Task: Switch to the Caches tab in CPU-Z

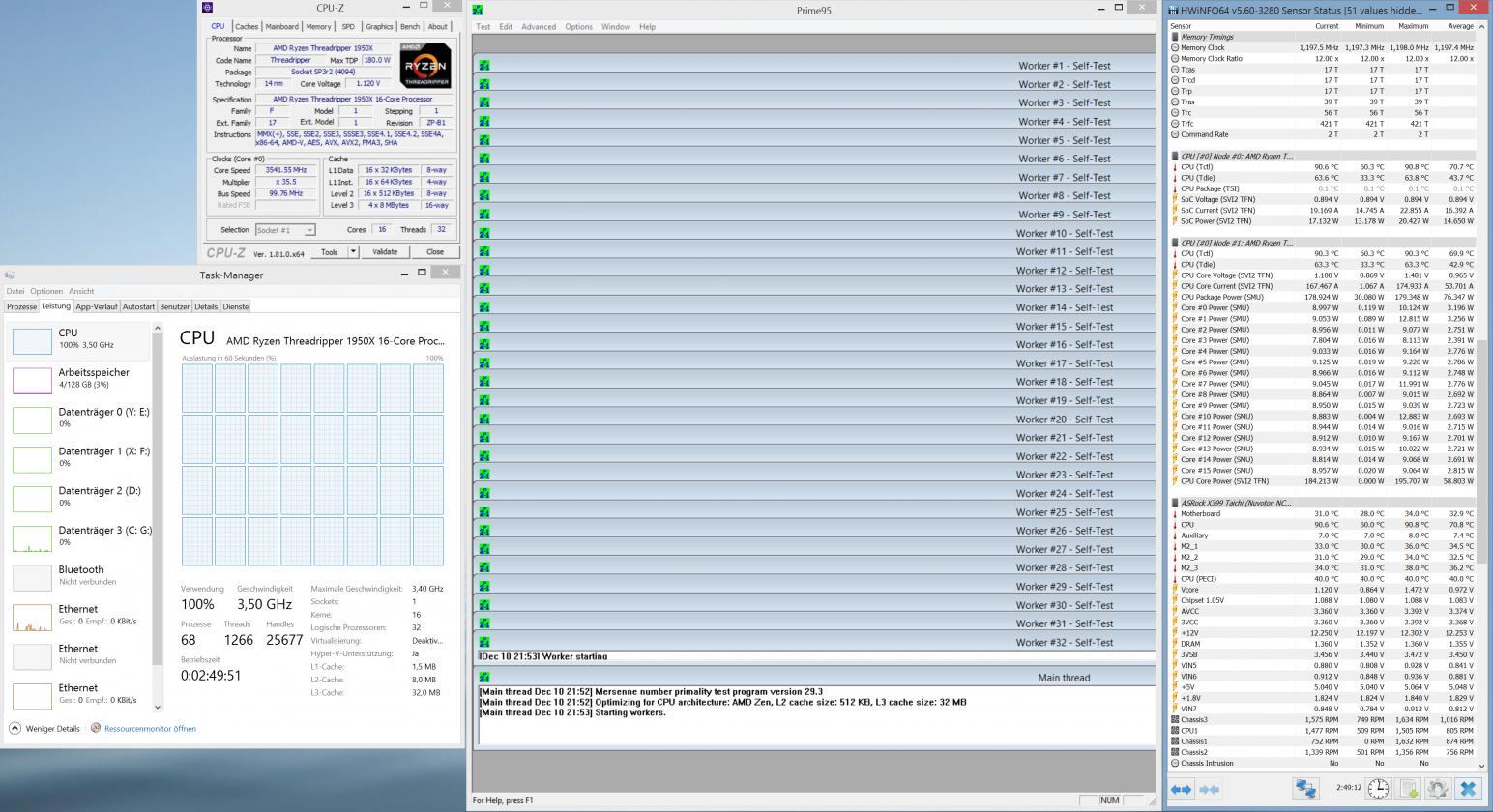Action: point(247,27)
